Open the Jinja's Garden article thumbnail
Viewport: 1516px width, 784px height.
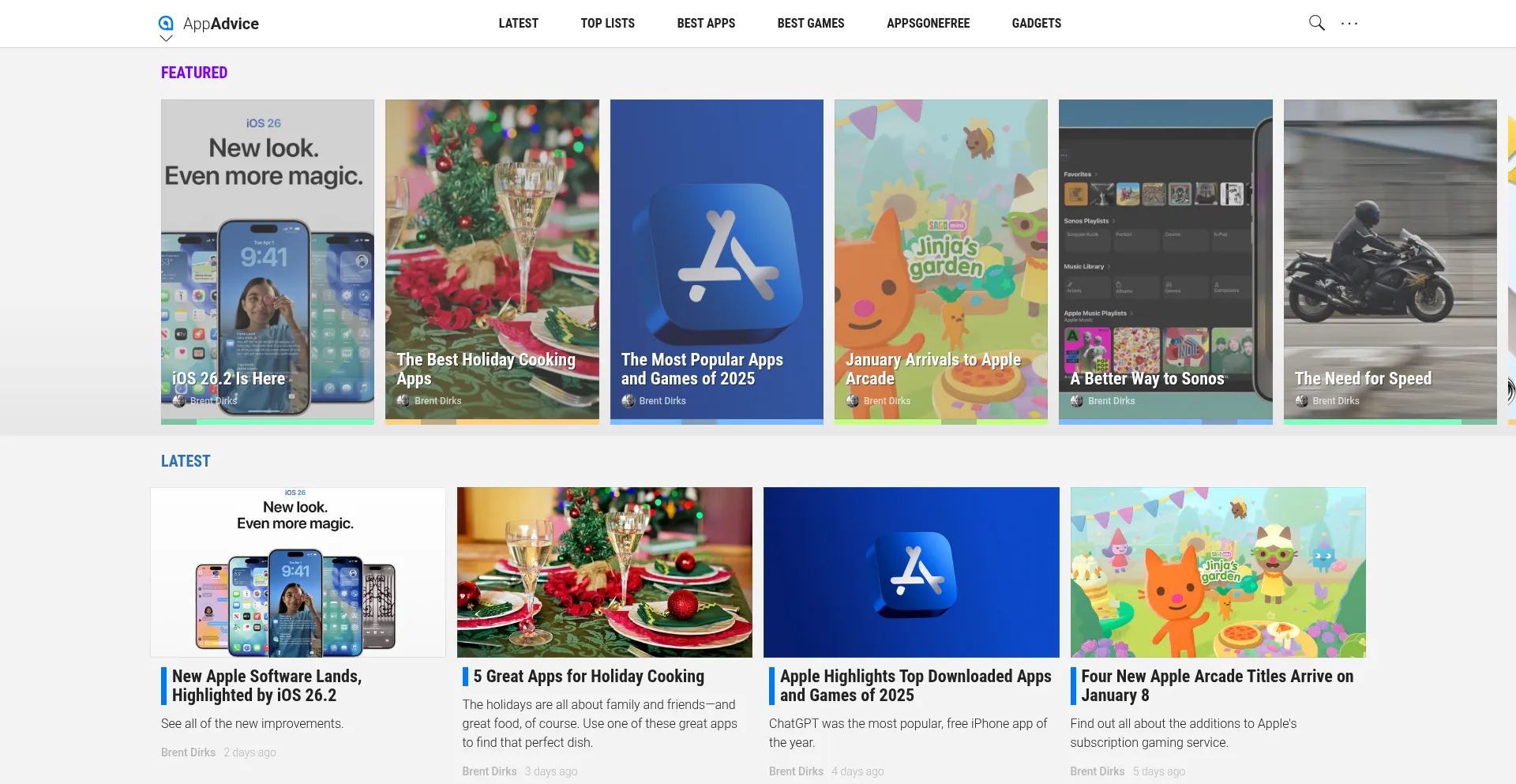pos(1217,572)
